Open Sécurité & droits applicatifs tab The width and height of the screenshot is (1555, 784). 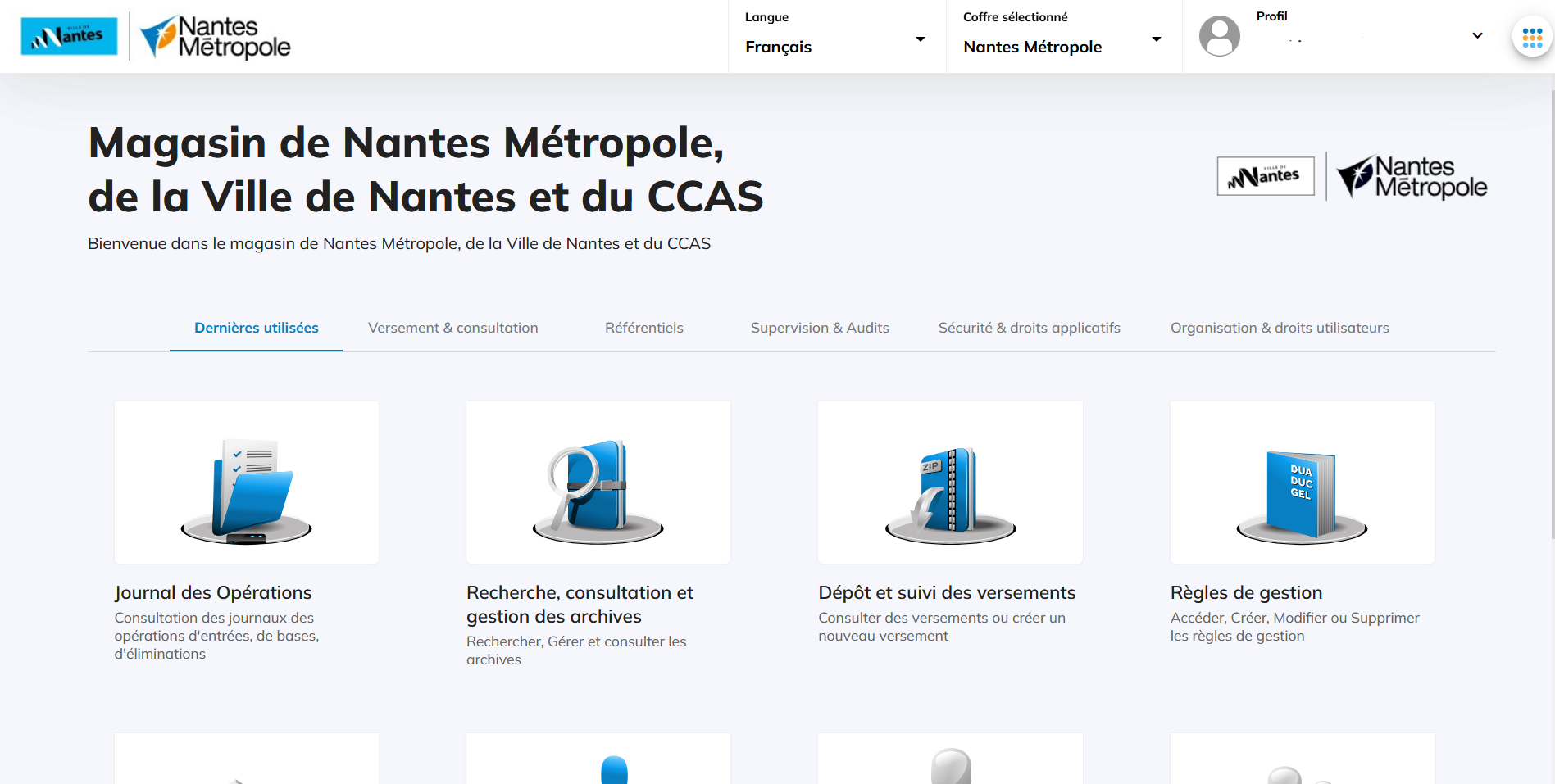click(1030, 328)
